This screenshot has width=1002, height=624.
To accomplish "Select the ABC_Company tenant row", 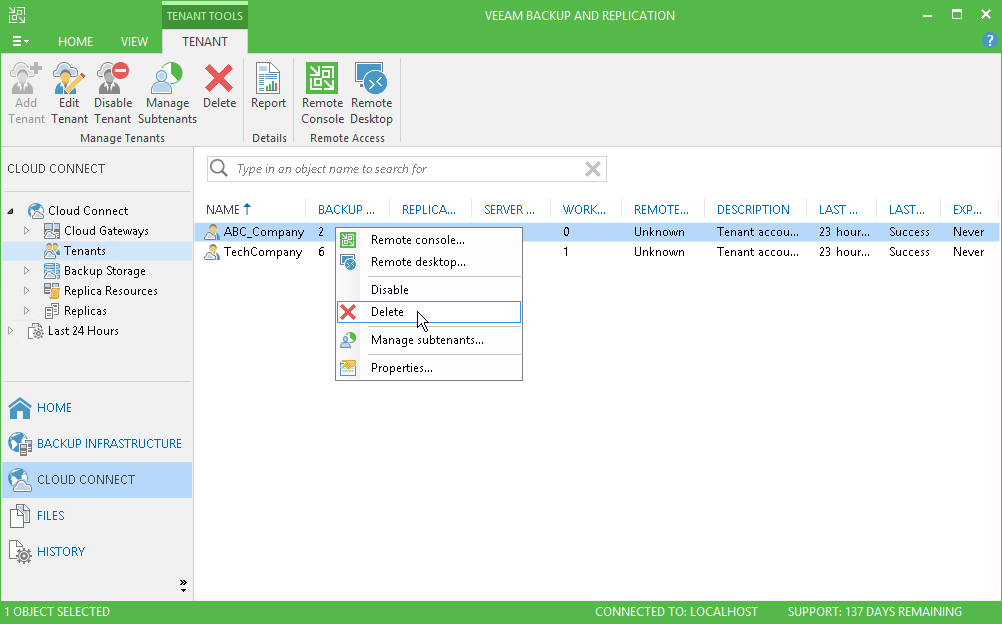I will pos(597,231).
